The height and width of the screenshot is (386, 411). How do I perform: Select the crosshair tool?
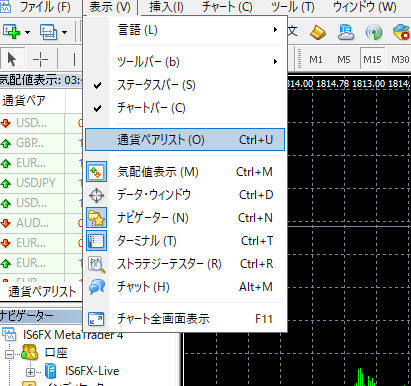(x=41, y=59)
